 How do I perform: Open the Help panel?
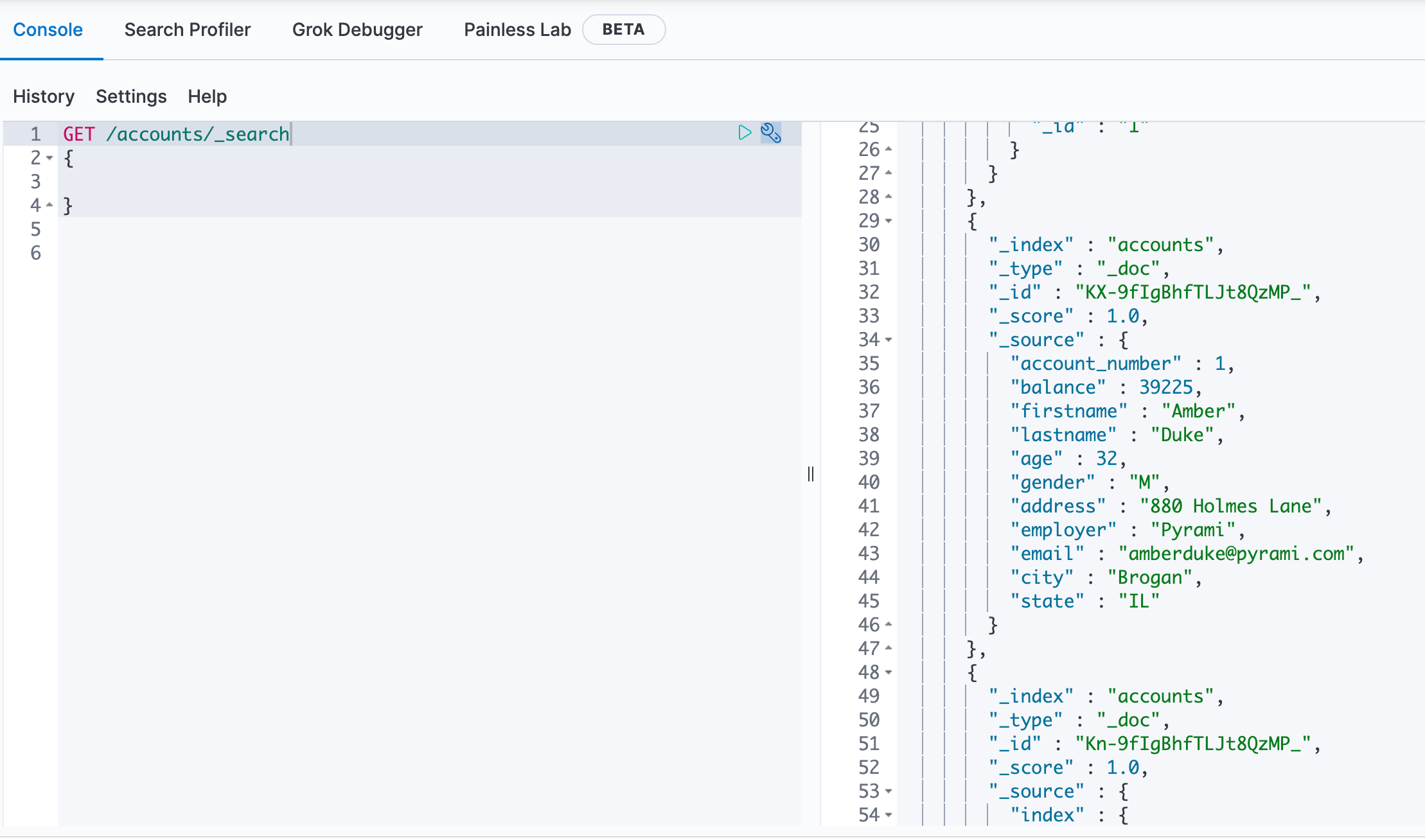[207, 96]
